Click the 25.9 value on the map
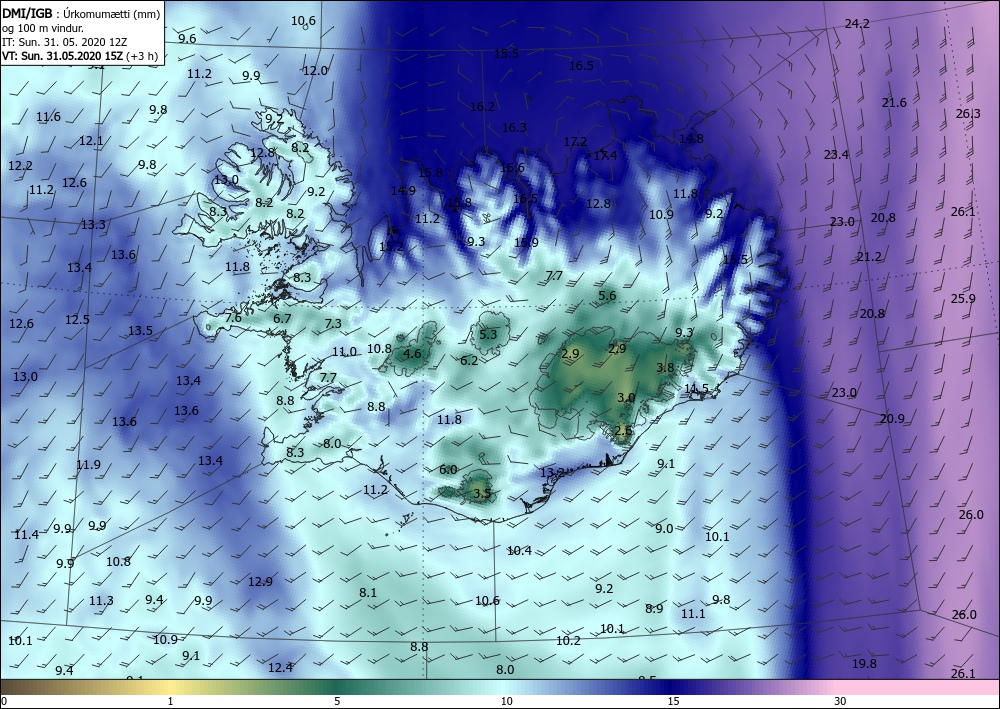 (x=963, y=298)
